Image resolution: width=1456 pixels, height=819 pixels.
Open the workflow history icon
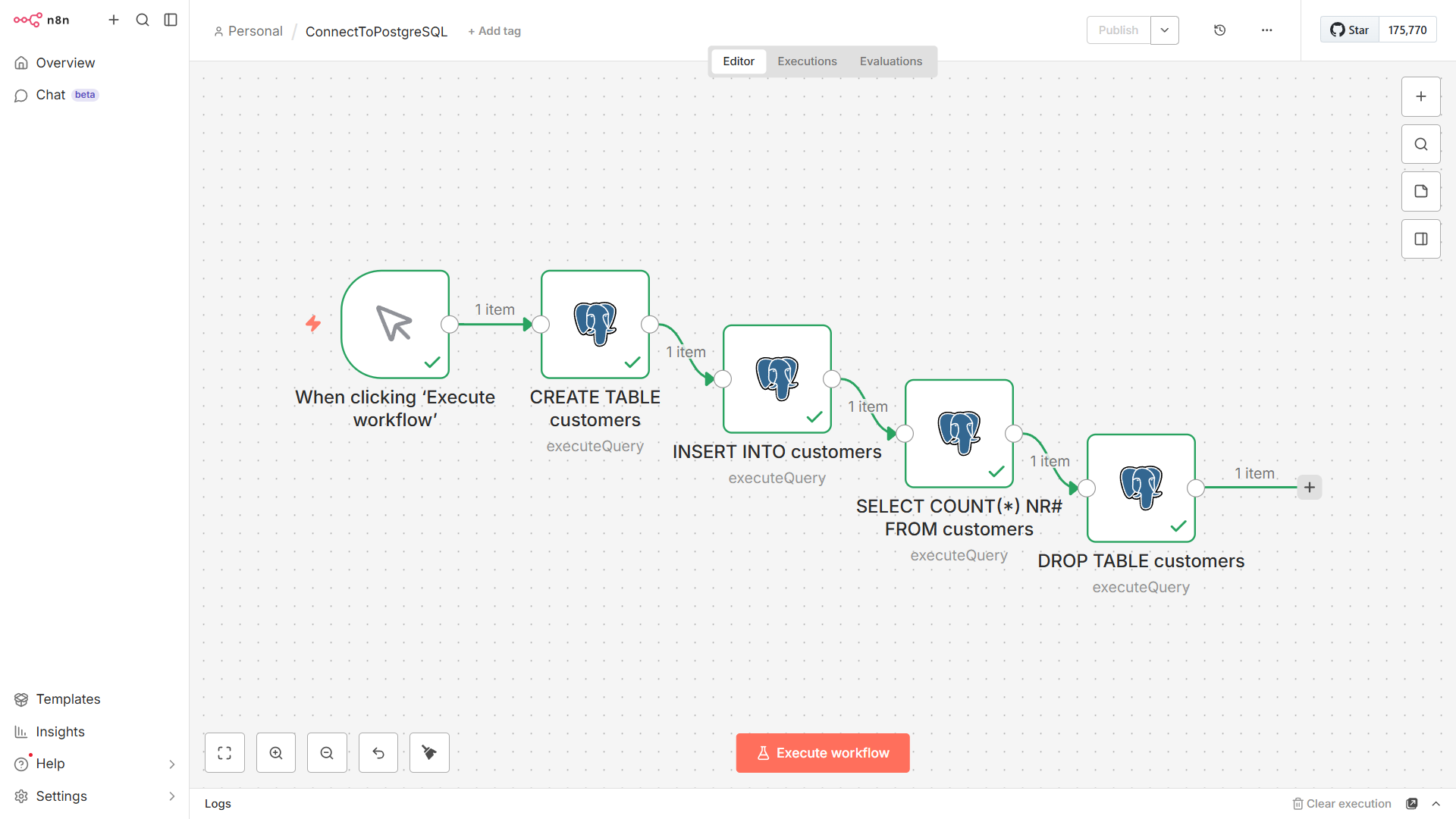pyautogui.click(x=1219, y=30)
